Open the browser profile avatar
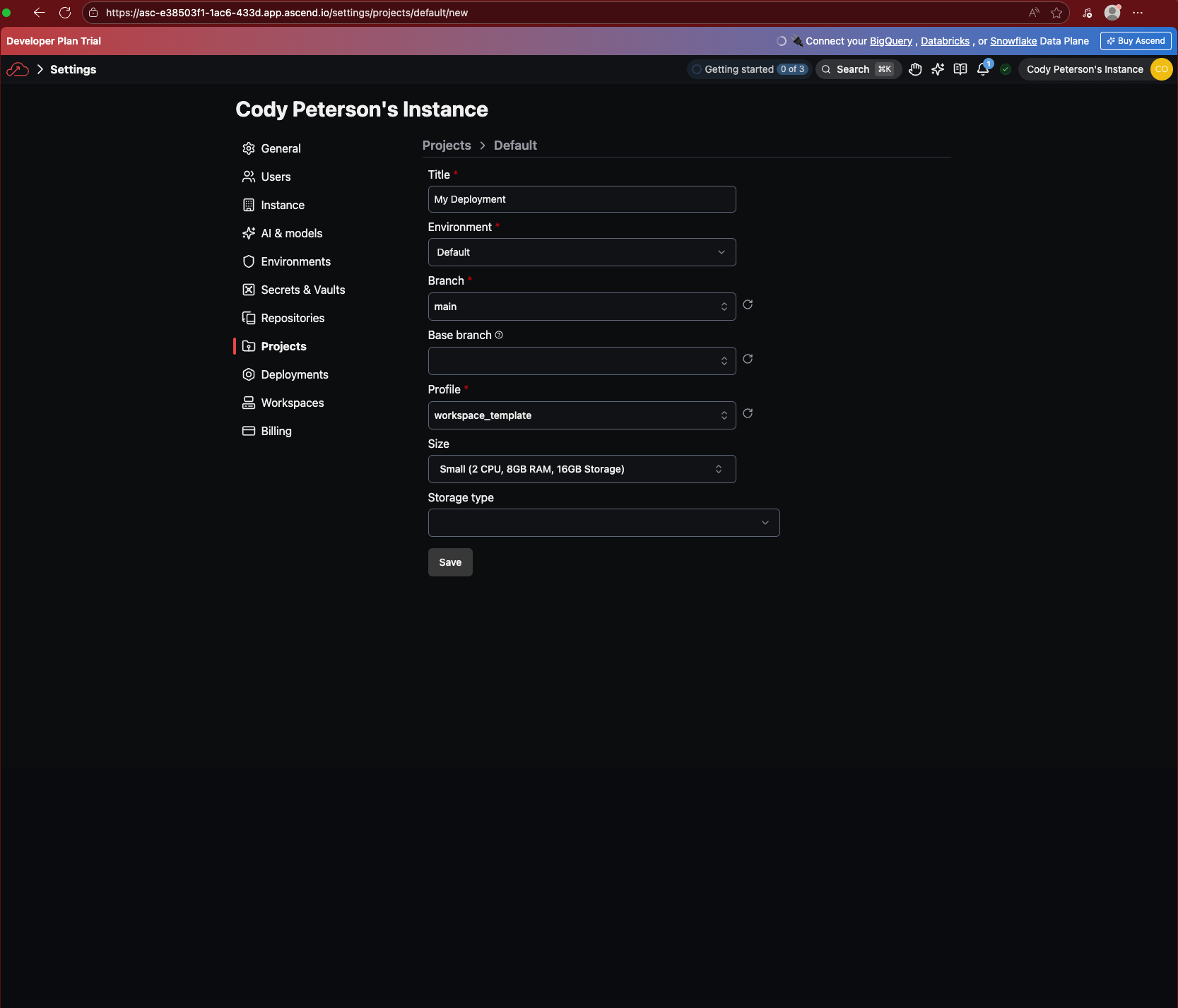Image resolution: width=1178 pixels, height=1008 pixels. click(1113, 12)
